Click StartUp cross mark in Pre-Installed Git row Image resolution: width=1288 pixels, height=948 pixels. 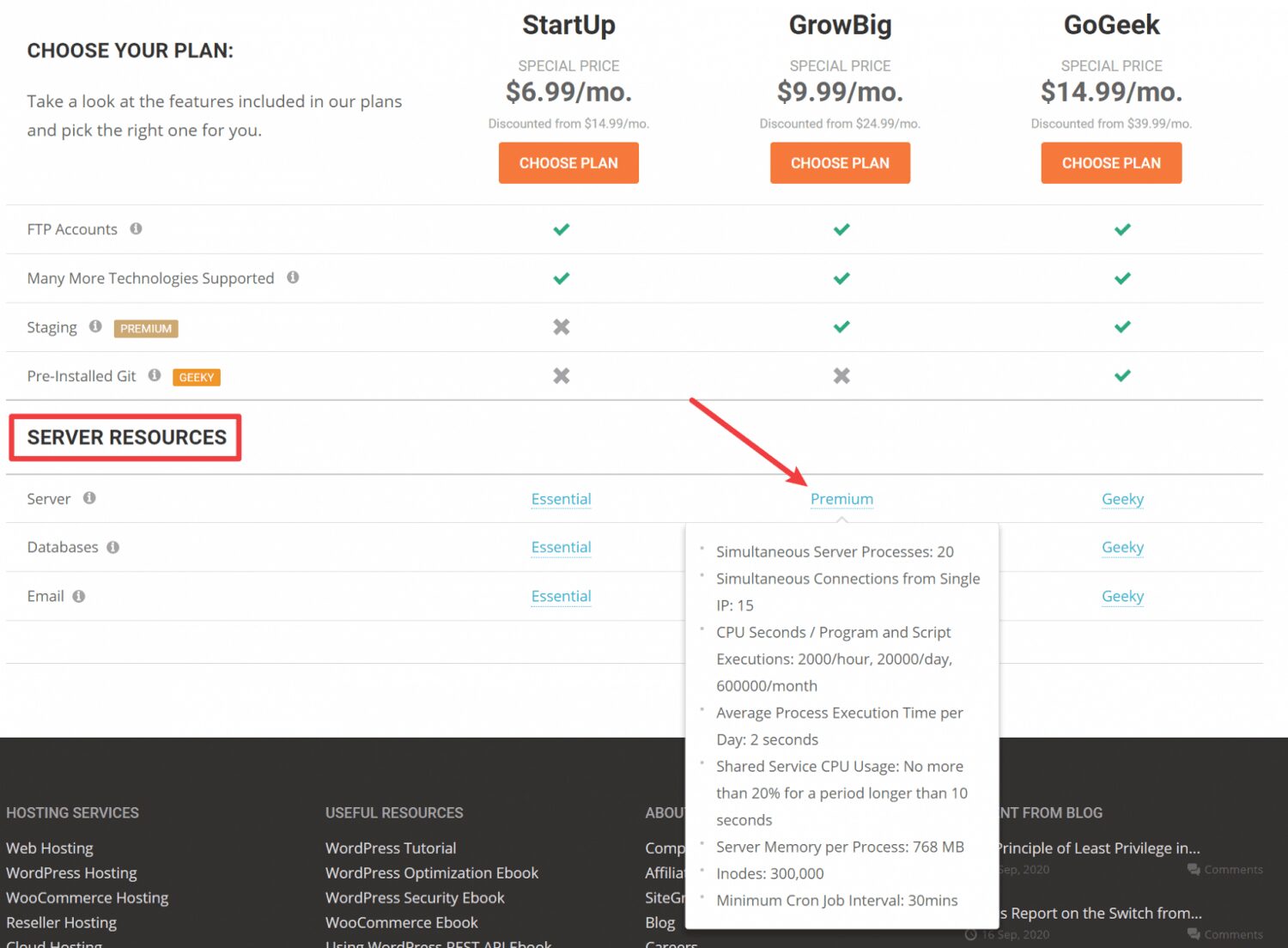562,376
